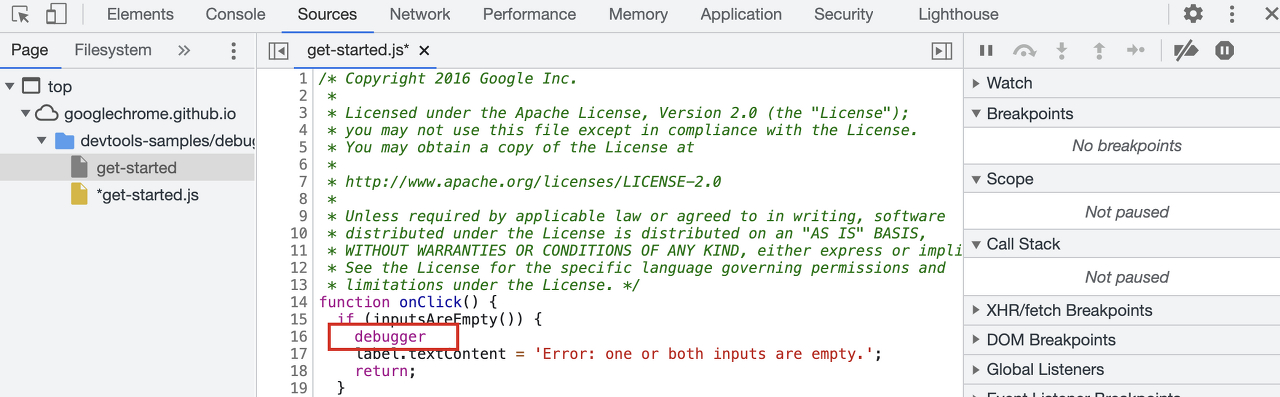Viewport: 1280px width, 397px height.
Task: Click the 'Copyright 2016 Google Inc.' comment
Action: click(x=461, y=79)
